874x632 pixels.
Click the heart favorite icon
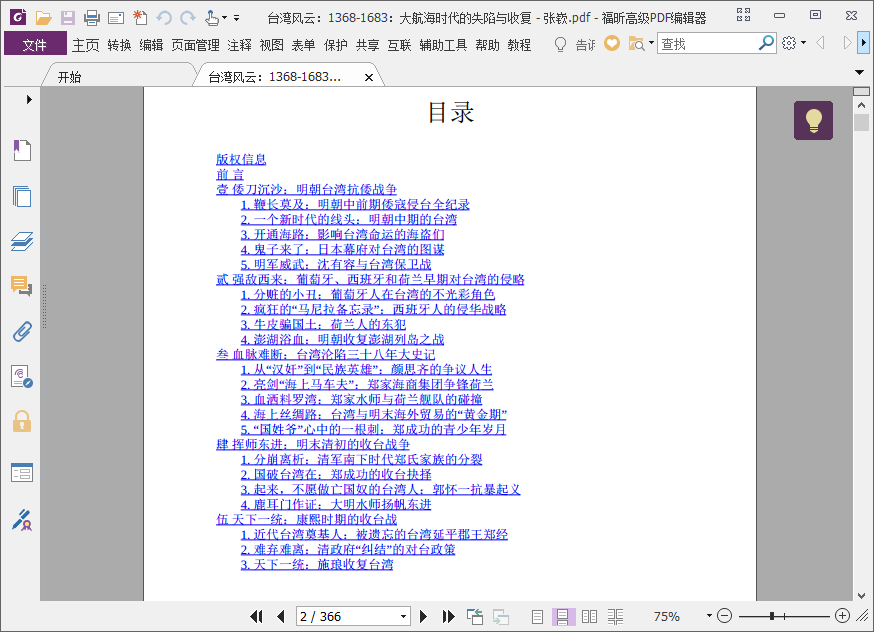(x=611, y=43)
